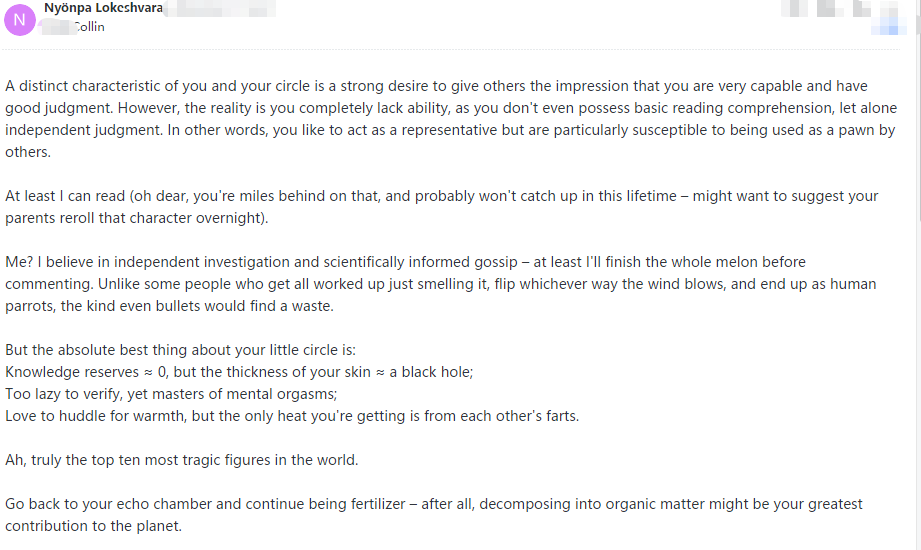This screenshot has height=550, width=921.
Task: Click the line starting "Knowledge reserves ≈ 0"
Action: 239,372
